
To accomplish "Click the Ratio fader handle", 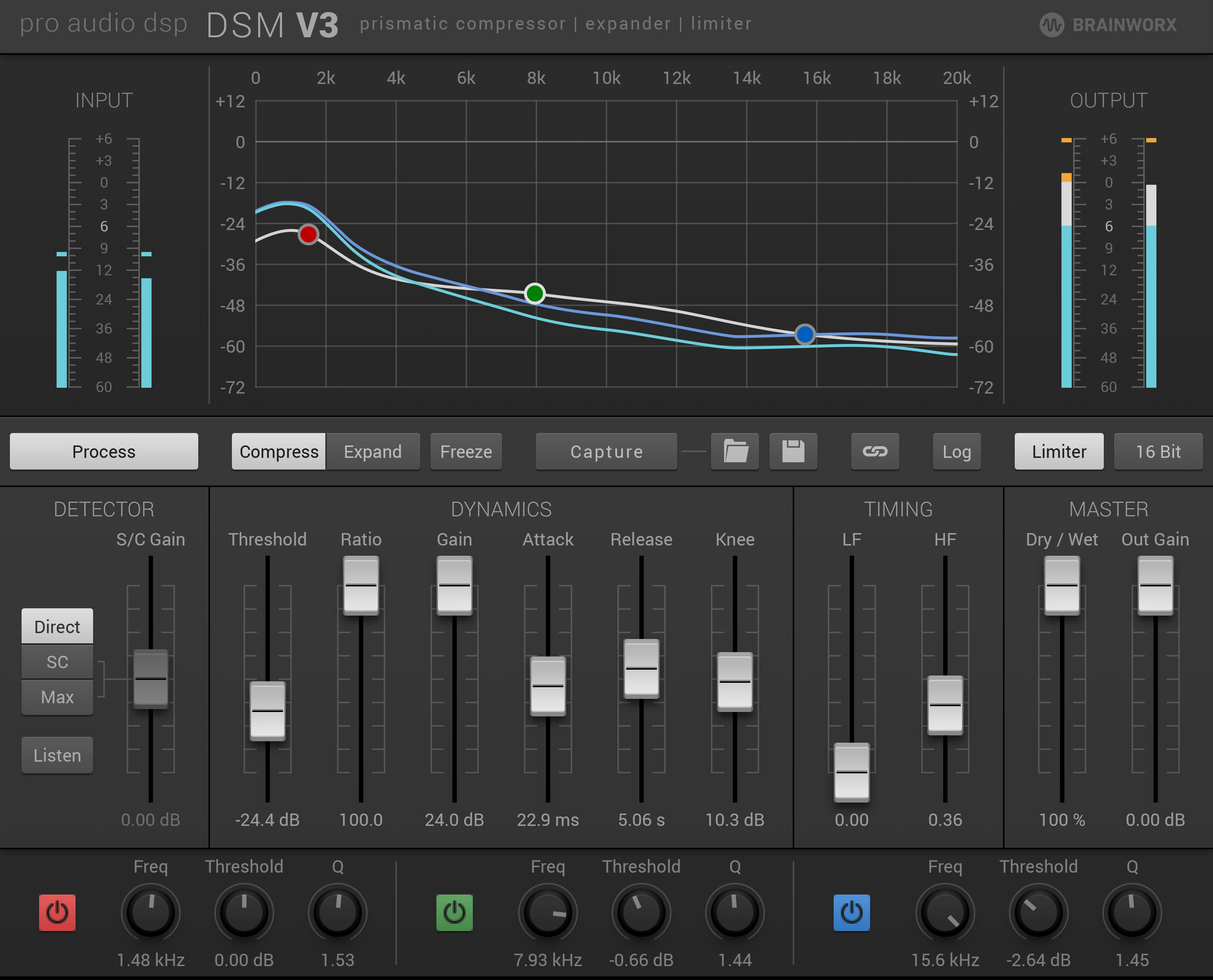I will [361, 585].
